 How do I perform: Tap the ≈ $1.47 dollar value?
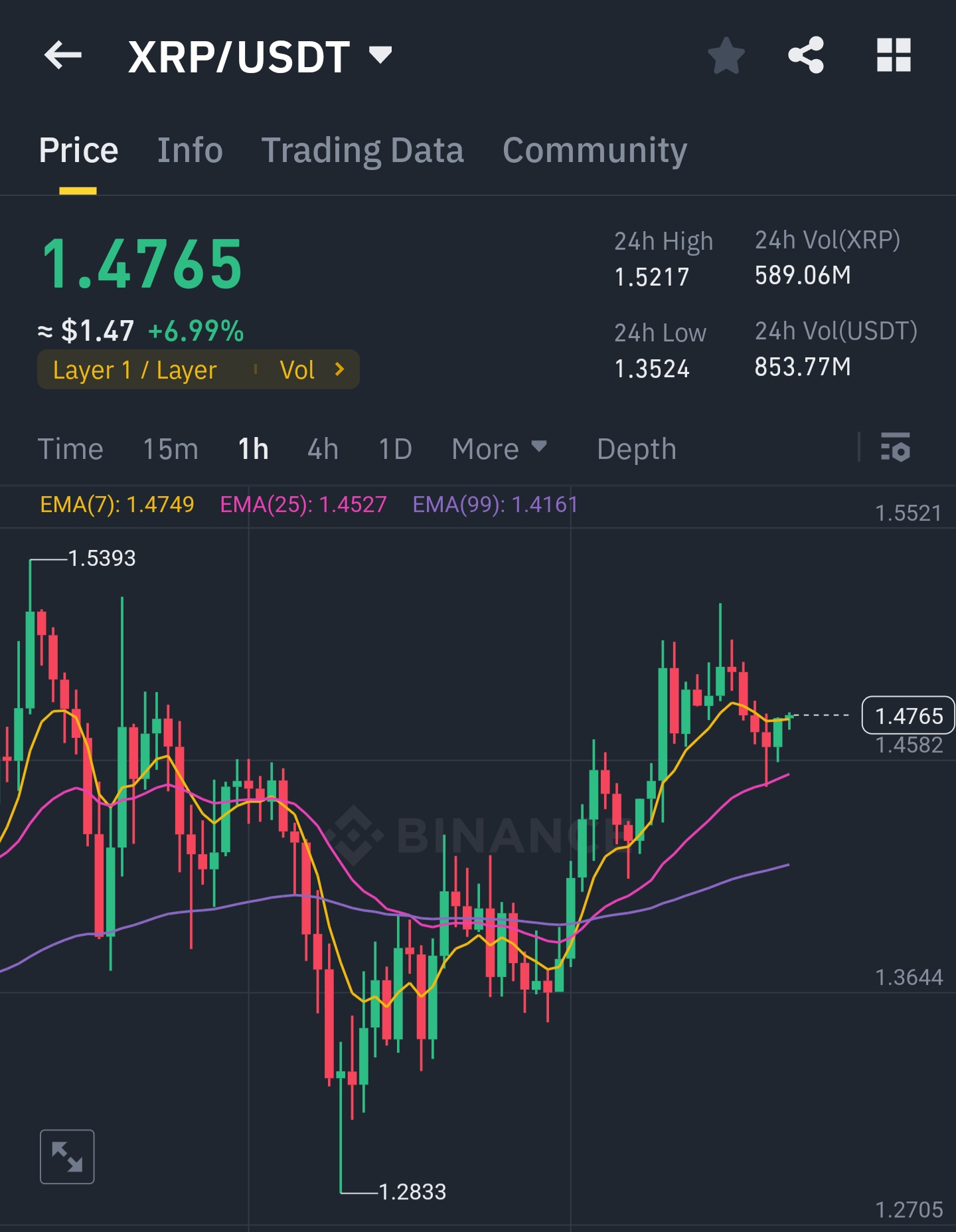click(x=86, y=331)
